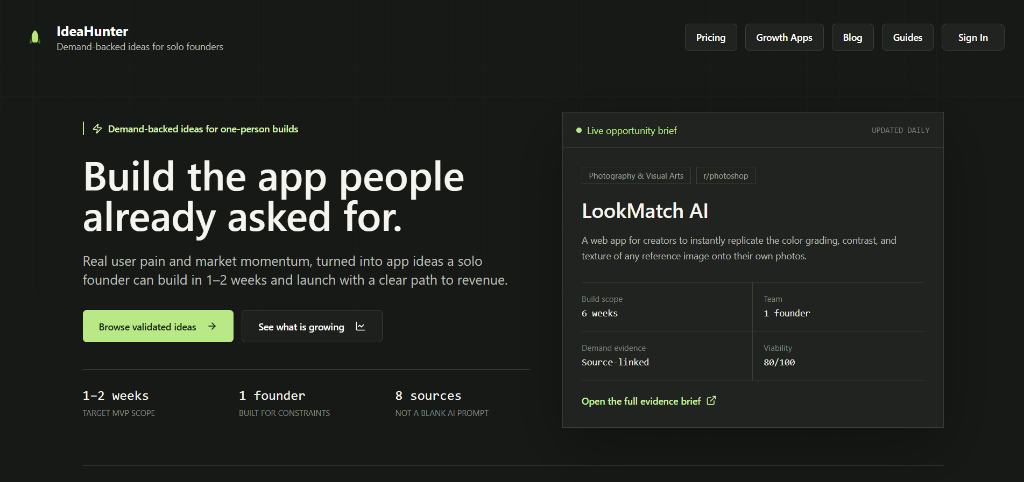Click the Real user pain subheading paragraph
This screenshot has width=1024, height=482.
click(x=295, y=271)
